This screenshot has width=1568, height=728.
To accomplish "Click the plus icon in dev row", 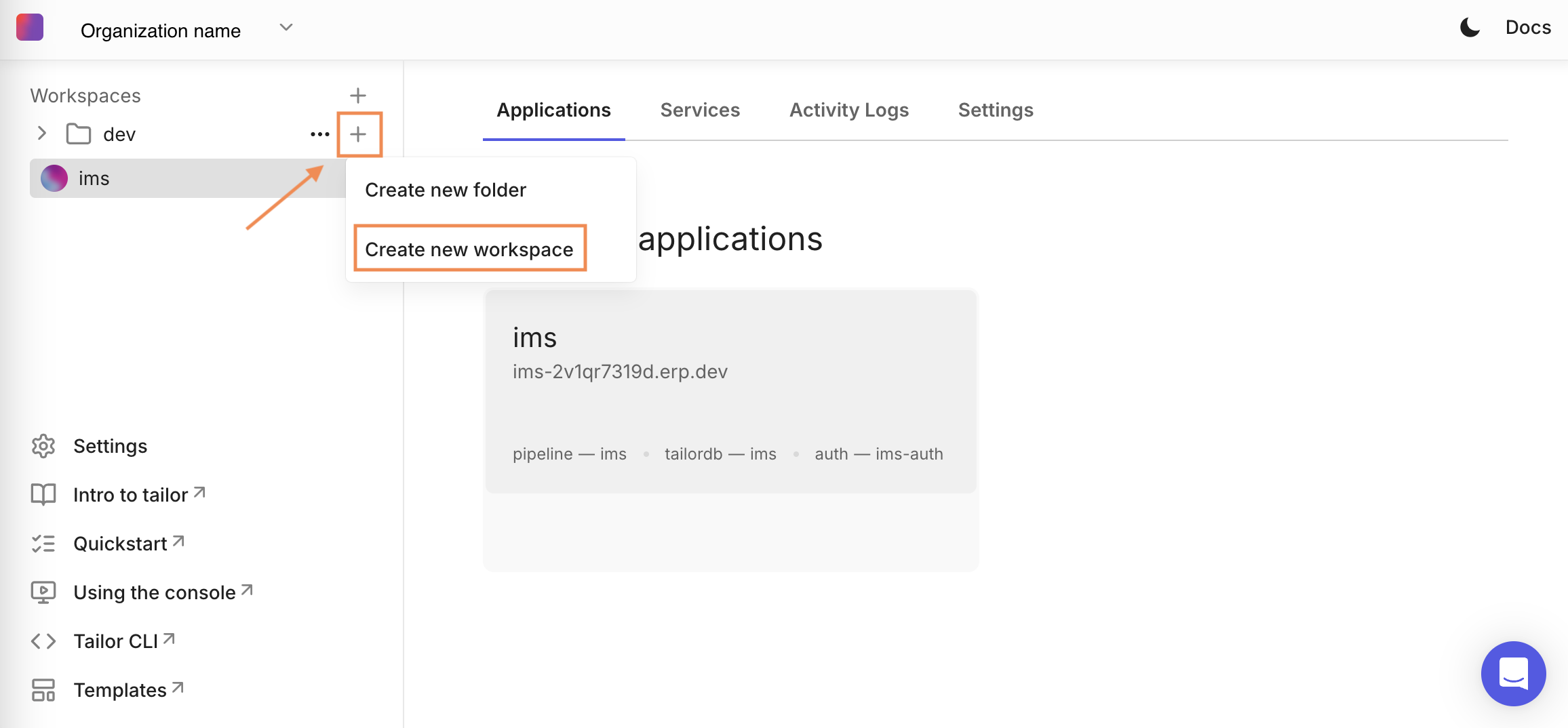I will [x=359, y=134].
